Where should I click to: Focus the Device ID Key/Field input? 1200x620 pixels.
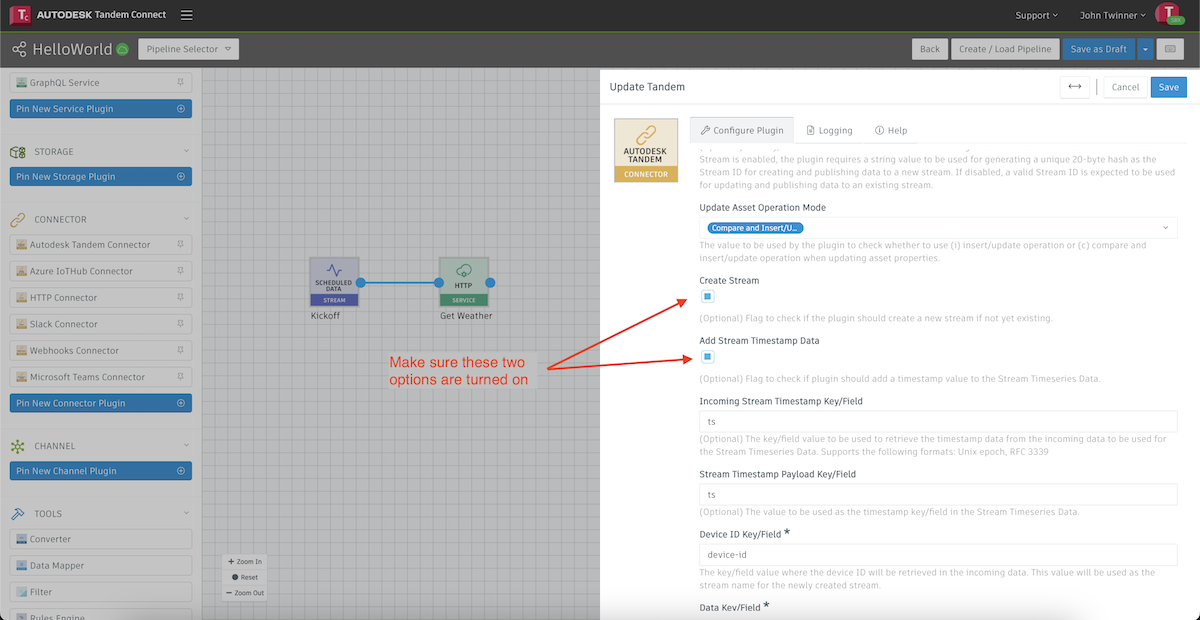(938, 555)
